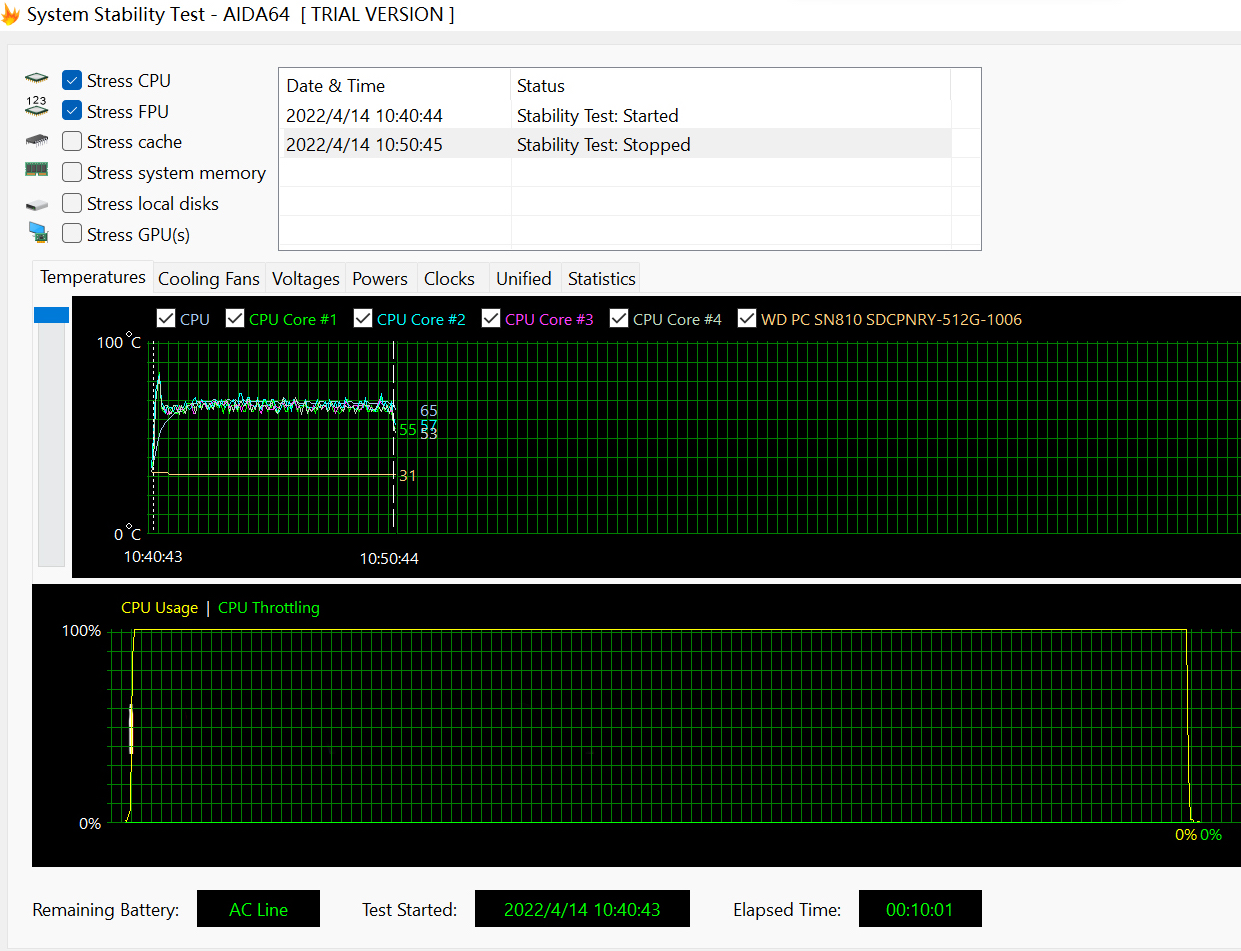
Task: Select the Statistics tab
Action: 601,279
